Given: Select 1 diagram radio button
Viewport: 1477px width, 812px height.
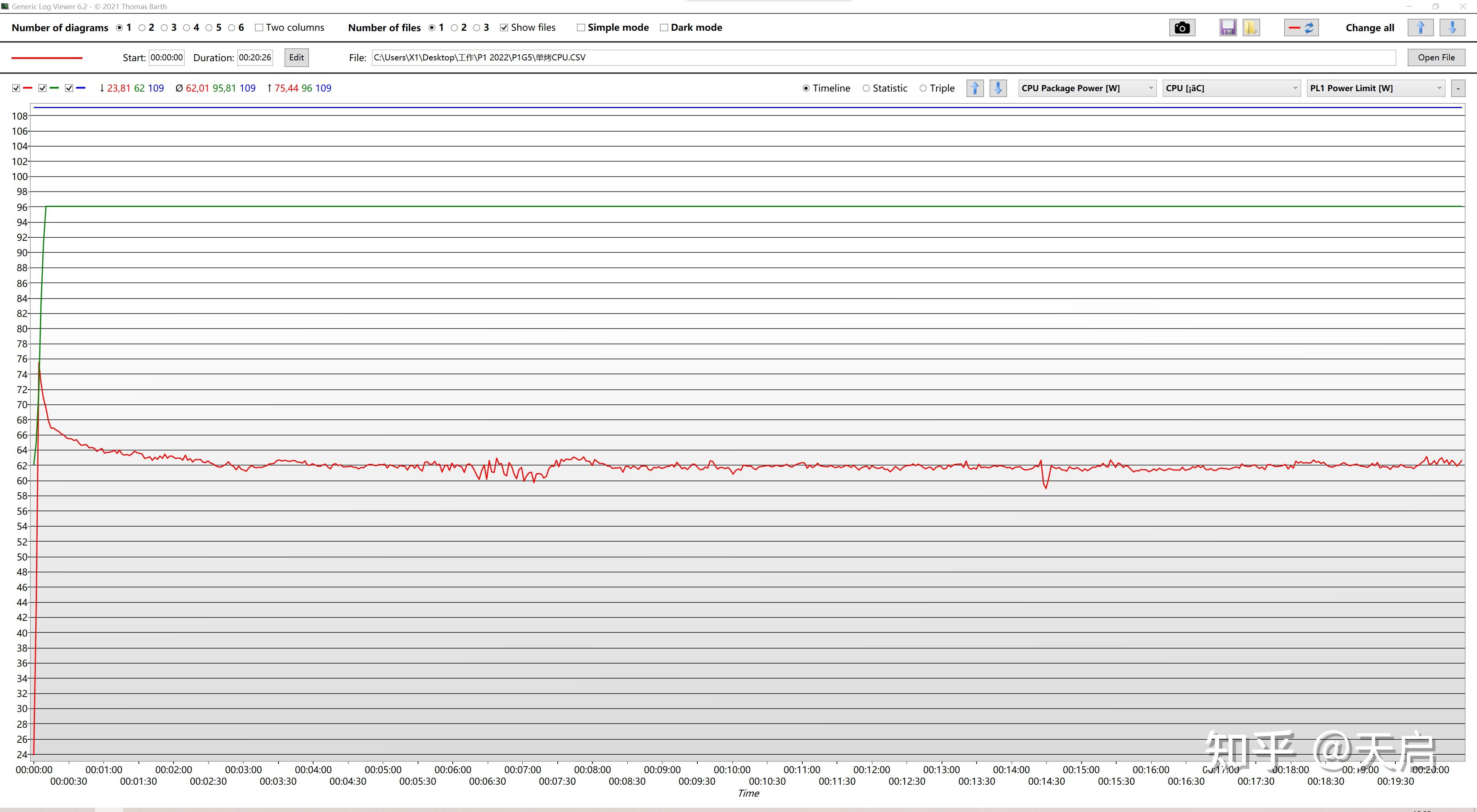Looking at the screenshot, I should coord(119,28).
